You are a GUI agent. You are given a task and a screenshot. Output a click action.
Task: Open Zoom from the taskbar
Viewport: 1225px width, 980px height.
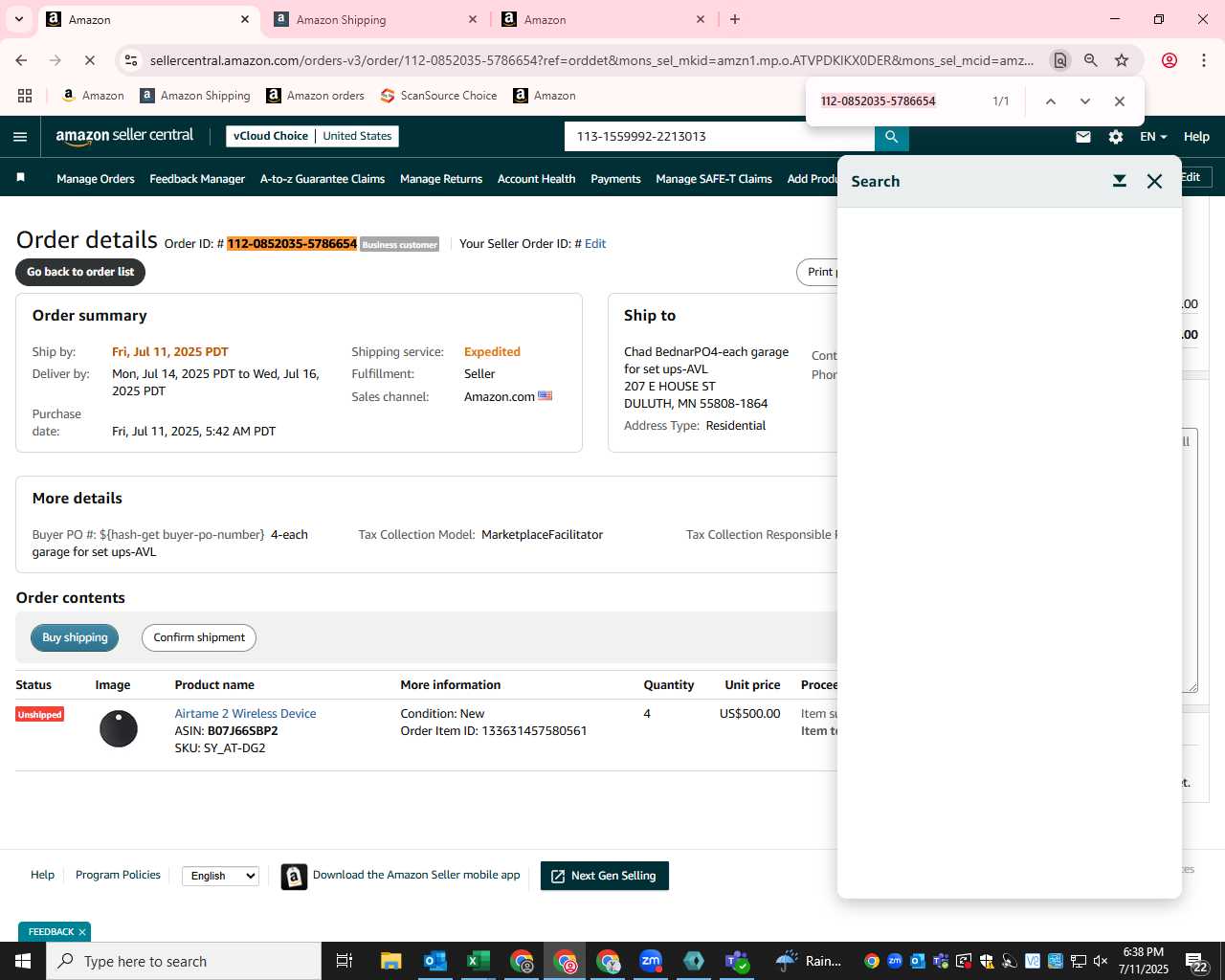[x=651, y=961]
